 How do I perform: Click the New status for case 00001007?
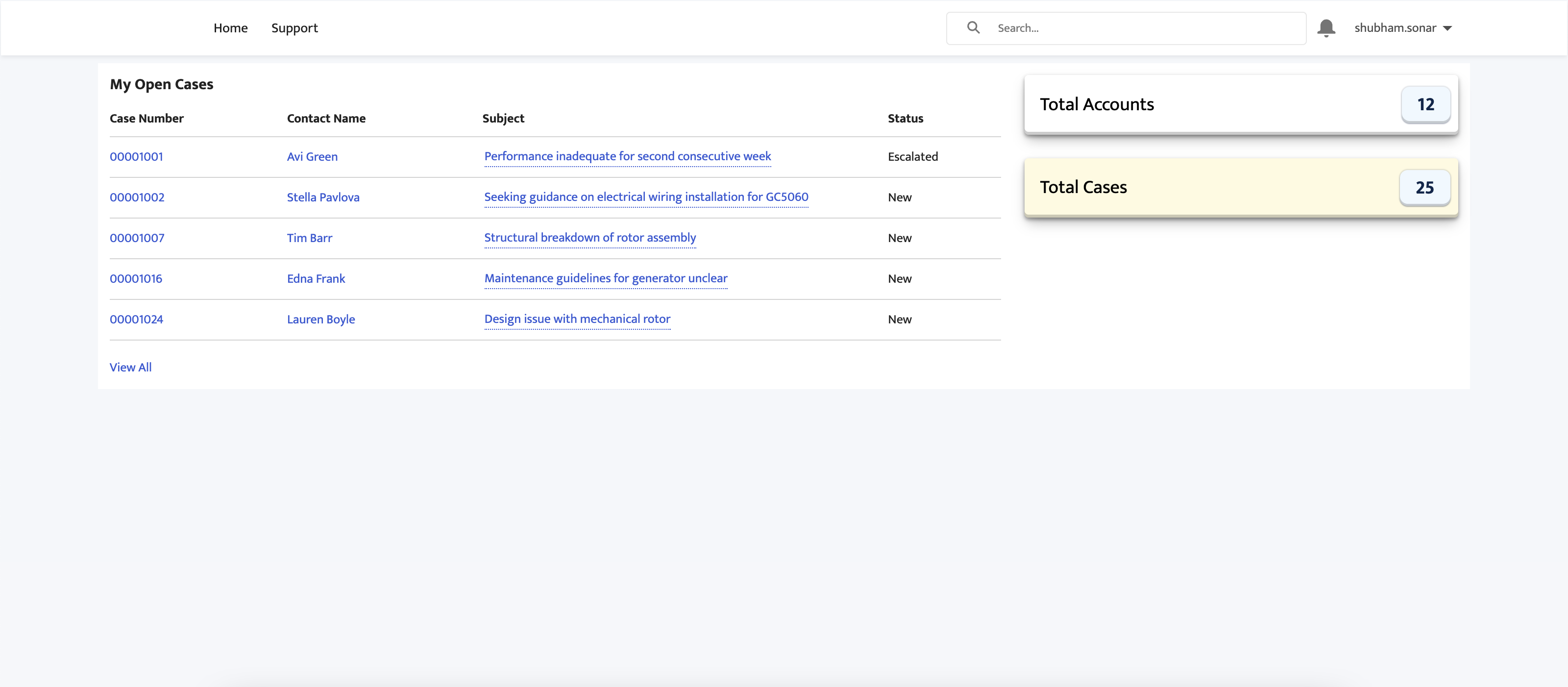[x=900, y=238]
